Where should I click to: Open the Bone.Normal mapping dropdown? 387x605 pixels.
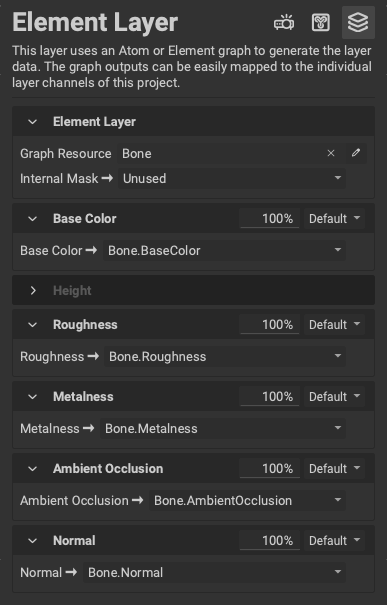pos(214,572)
